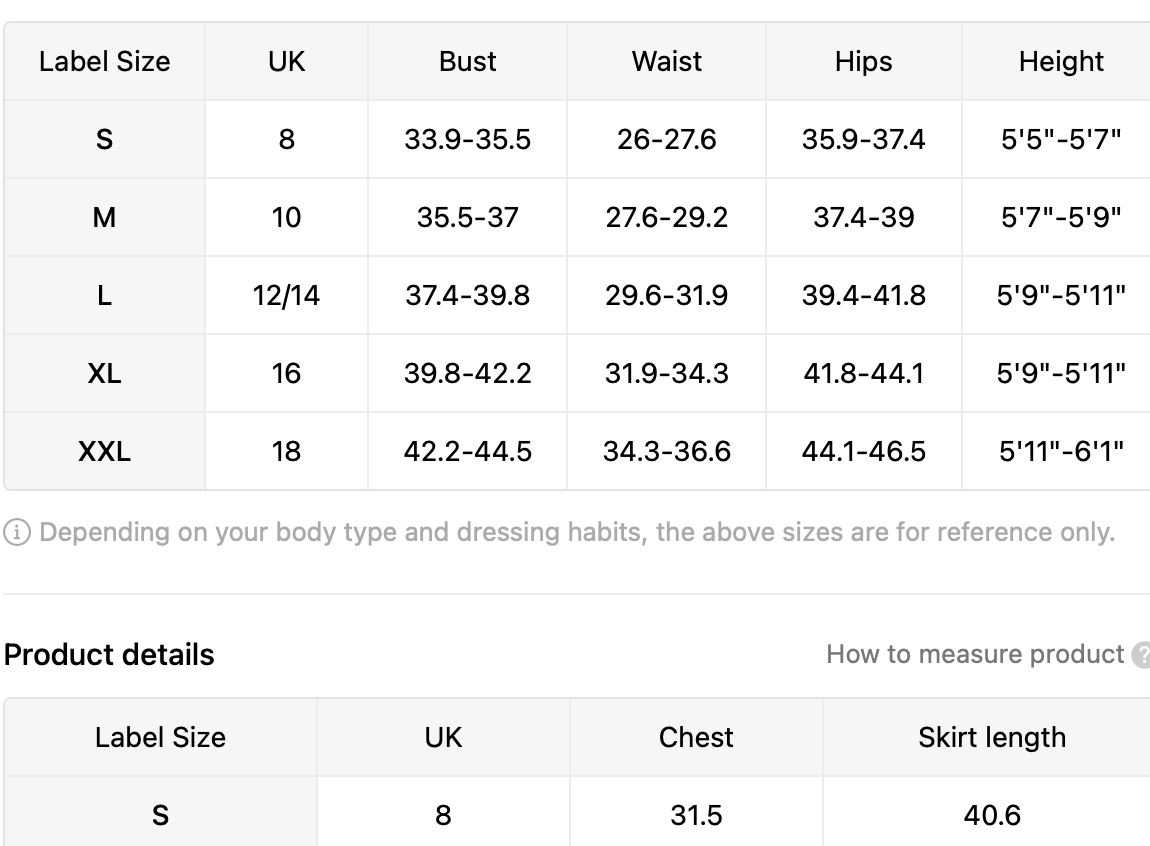The width and height of the screenshot is (1150, 846).
Task: Open the How to measure product link
Action: [x=975, y=654]
